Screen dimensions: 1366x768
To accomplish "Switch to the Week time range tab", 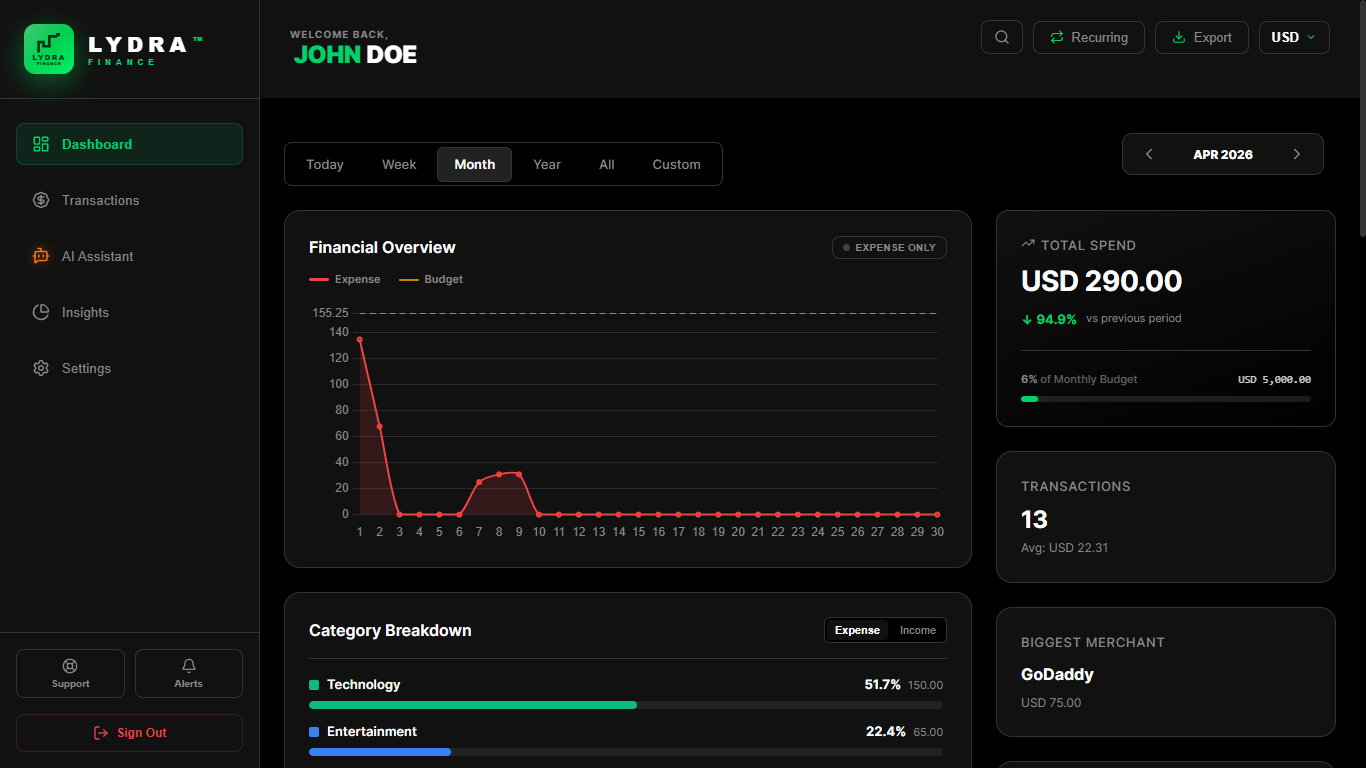I will [399, 164].
